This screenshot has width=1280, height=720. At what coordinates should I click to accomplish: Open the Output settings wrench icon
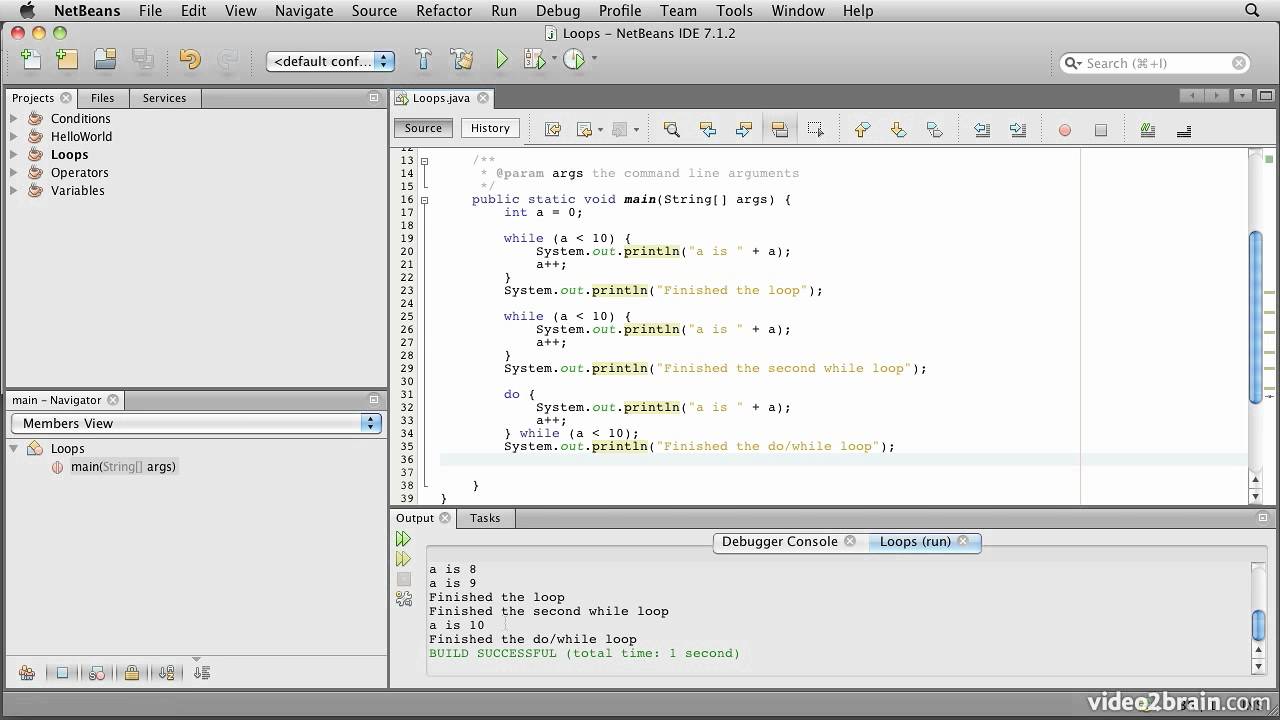click(403, 598)
